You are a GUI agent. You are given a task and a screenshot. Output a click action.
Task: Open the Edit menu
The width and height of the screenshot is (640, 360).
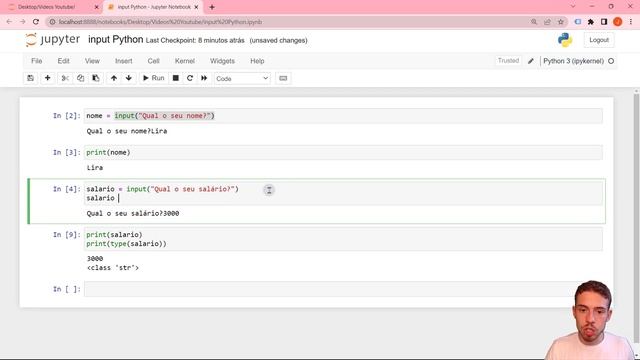[x=63, y=61]
